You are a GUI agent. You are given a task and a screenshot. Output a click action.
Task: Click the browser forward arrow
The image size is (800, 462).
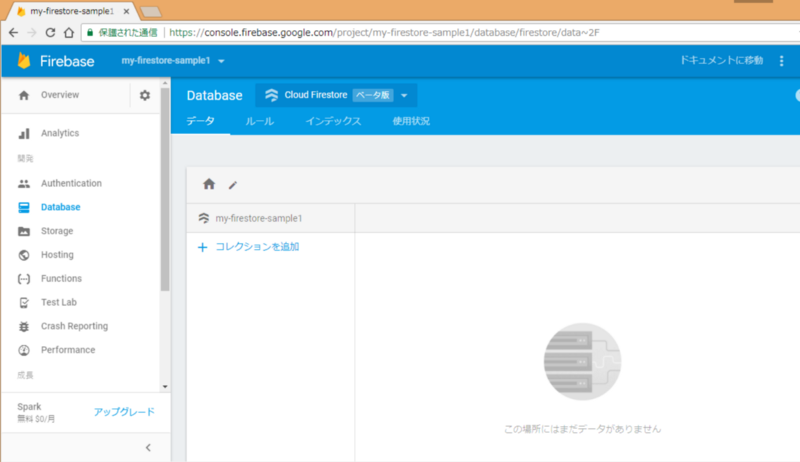pos(32,33)
